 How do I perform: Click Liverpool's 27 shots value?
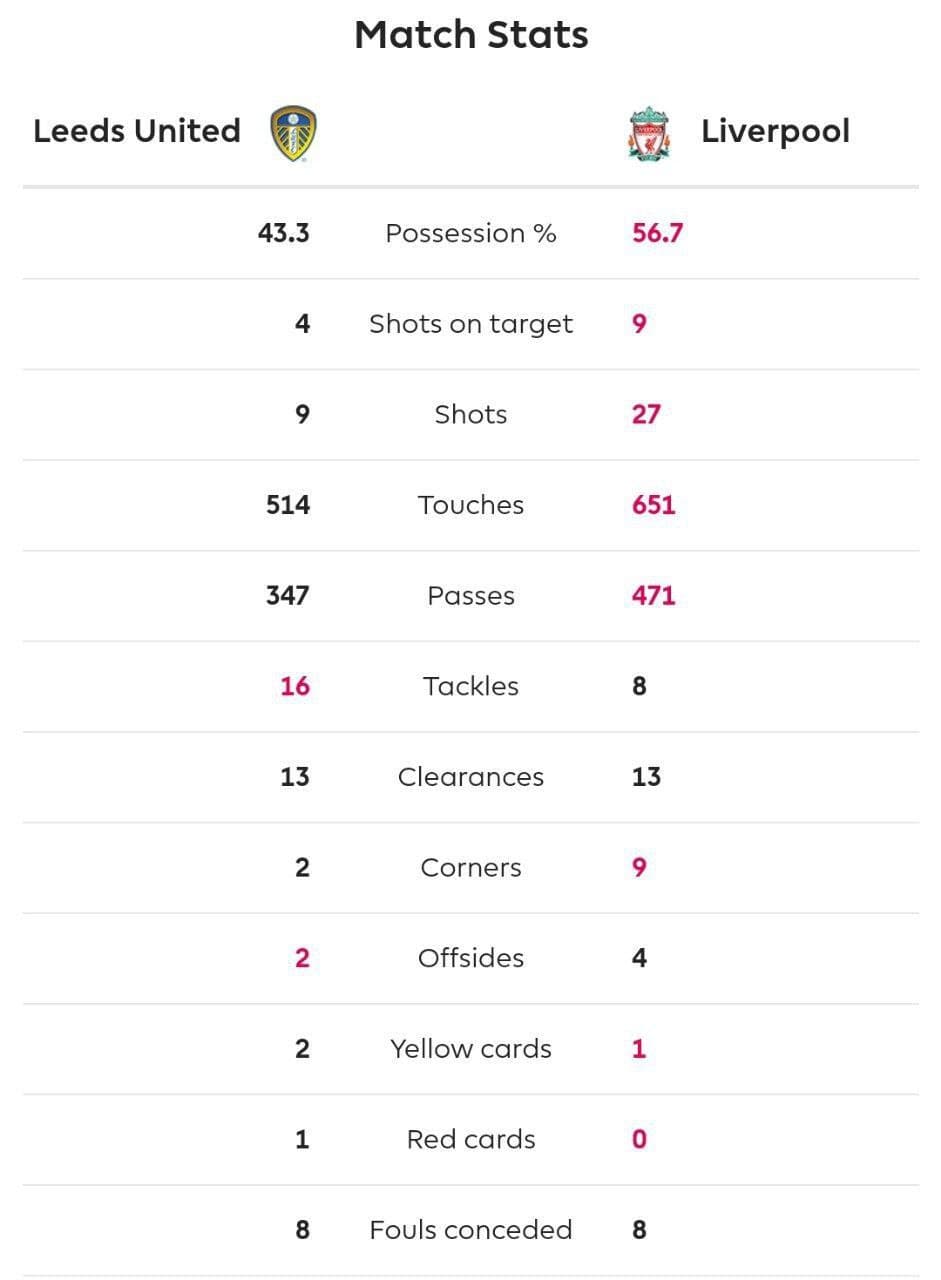pyautogui.click(x=646, y=414)
